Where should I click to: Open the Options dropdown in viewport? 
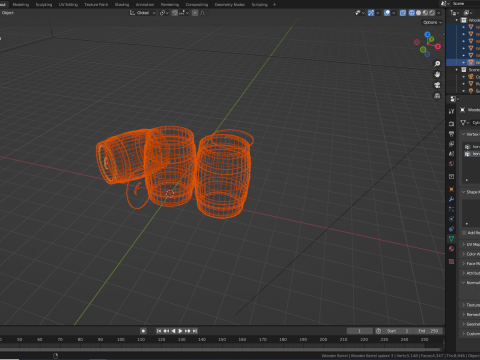432,22
